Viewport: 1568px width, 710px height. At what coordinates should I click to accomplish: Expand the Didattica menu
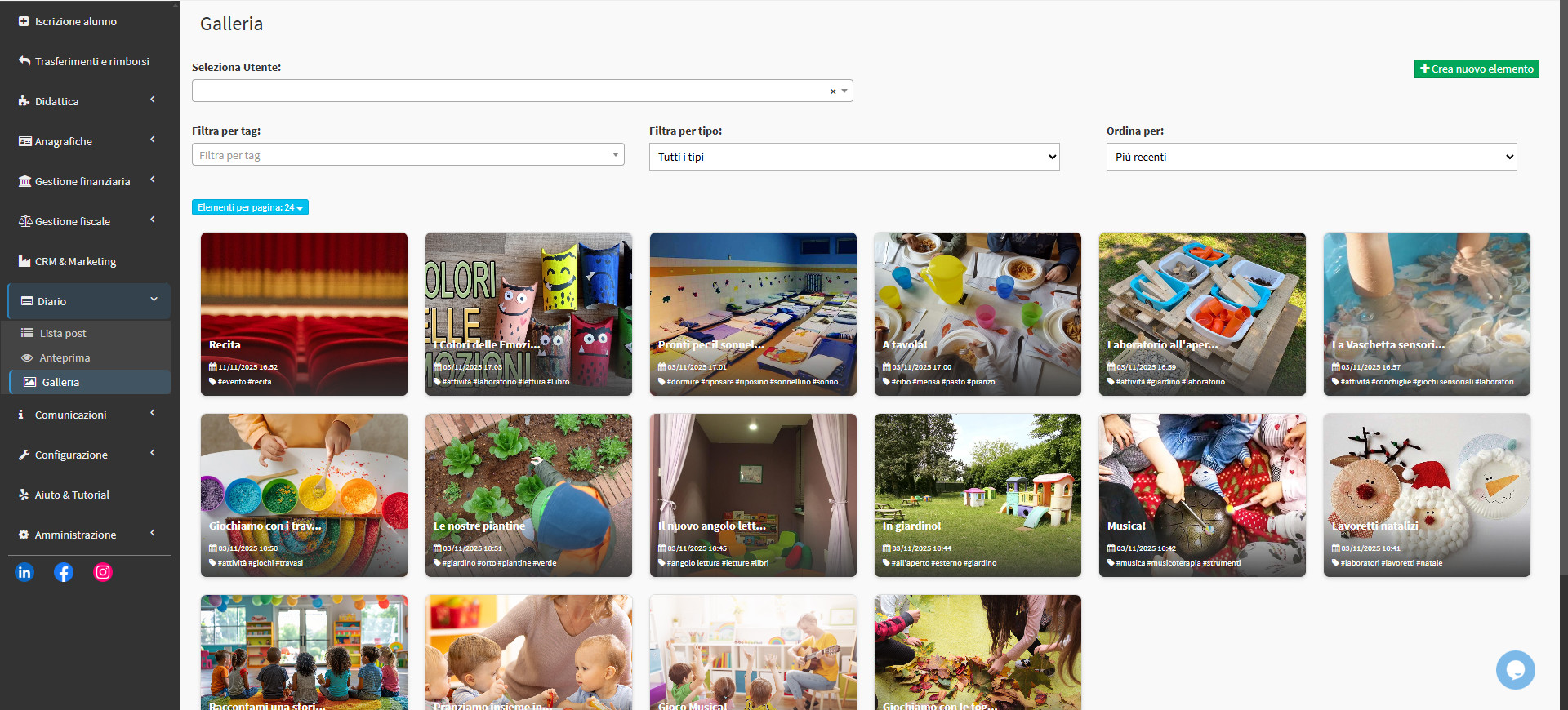(x=88, y=101)
